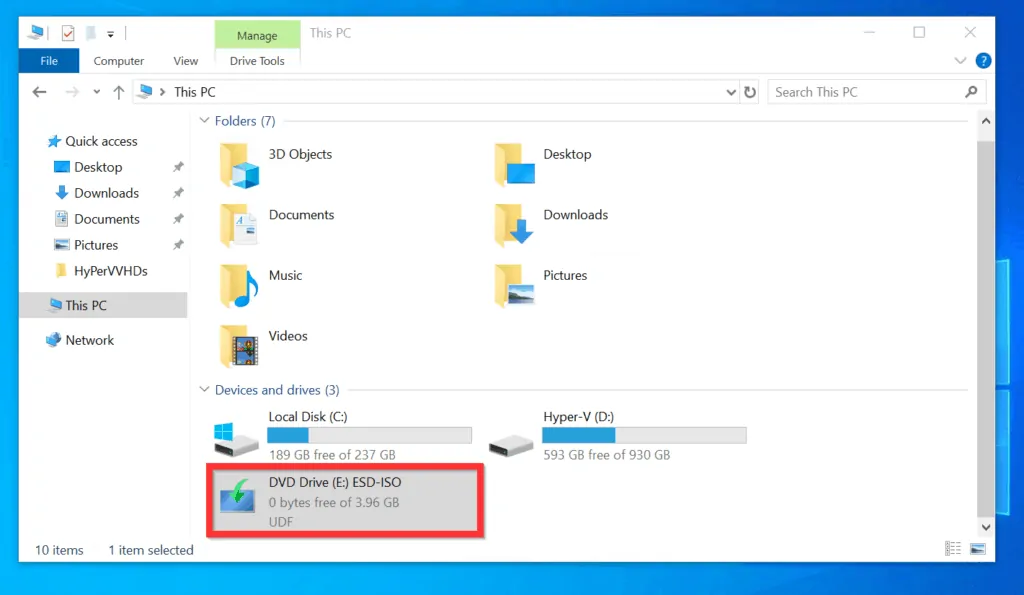Image resolution: width=1024 pixels, height=595 pixels.
Task: Collapse the Folders (7) group
Action: coord(205,121)
